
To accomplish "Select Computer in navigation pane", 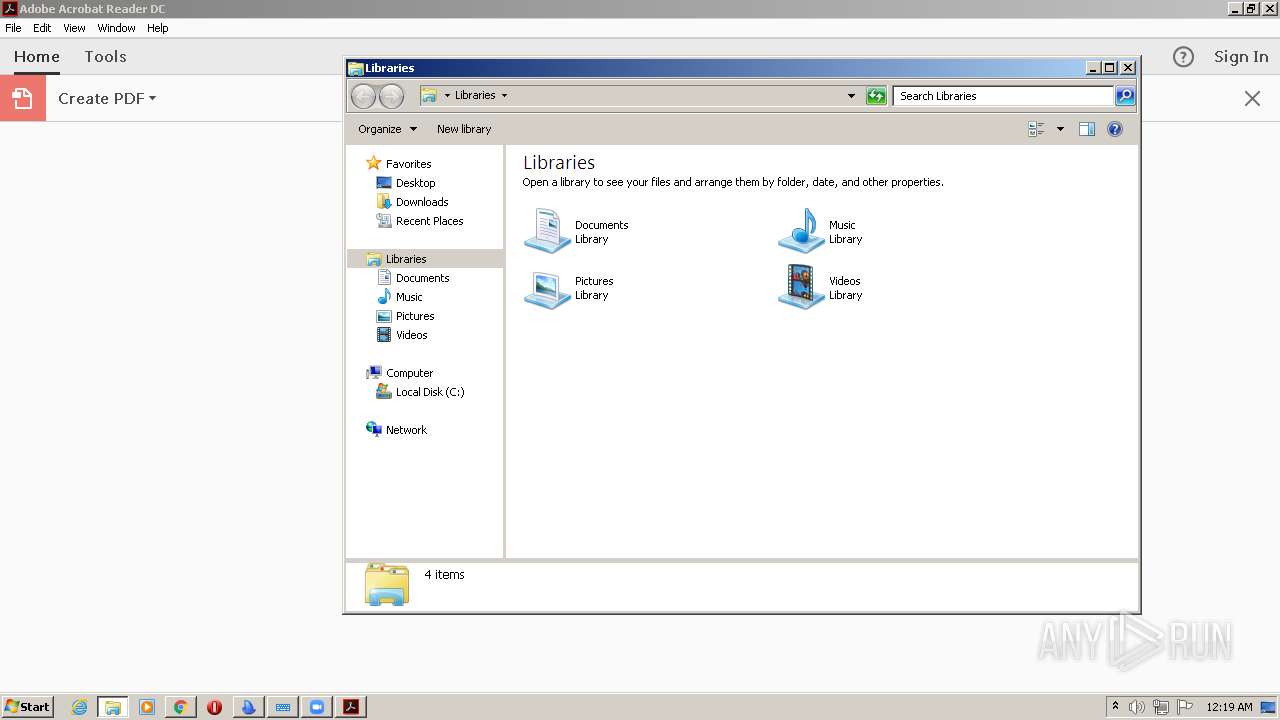I will tap(409, 373).
